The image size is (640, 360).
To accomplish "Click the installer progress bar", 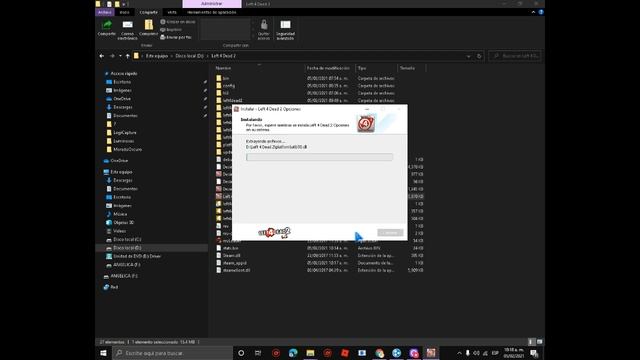I will pos(320,157).
